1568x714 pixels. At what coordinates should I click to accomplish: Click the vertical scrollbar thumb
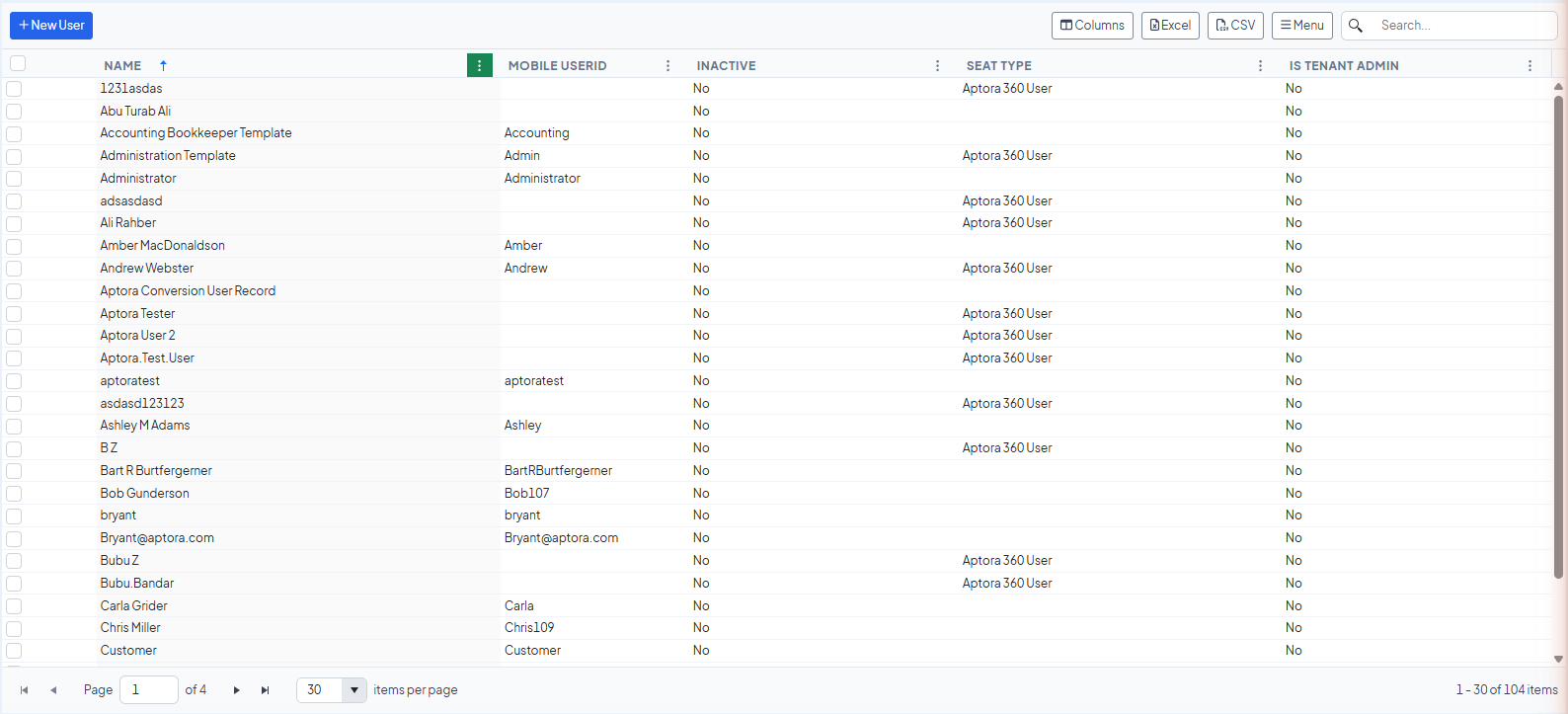[1558, 336]
